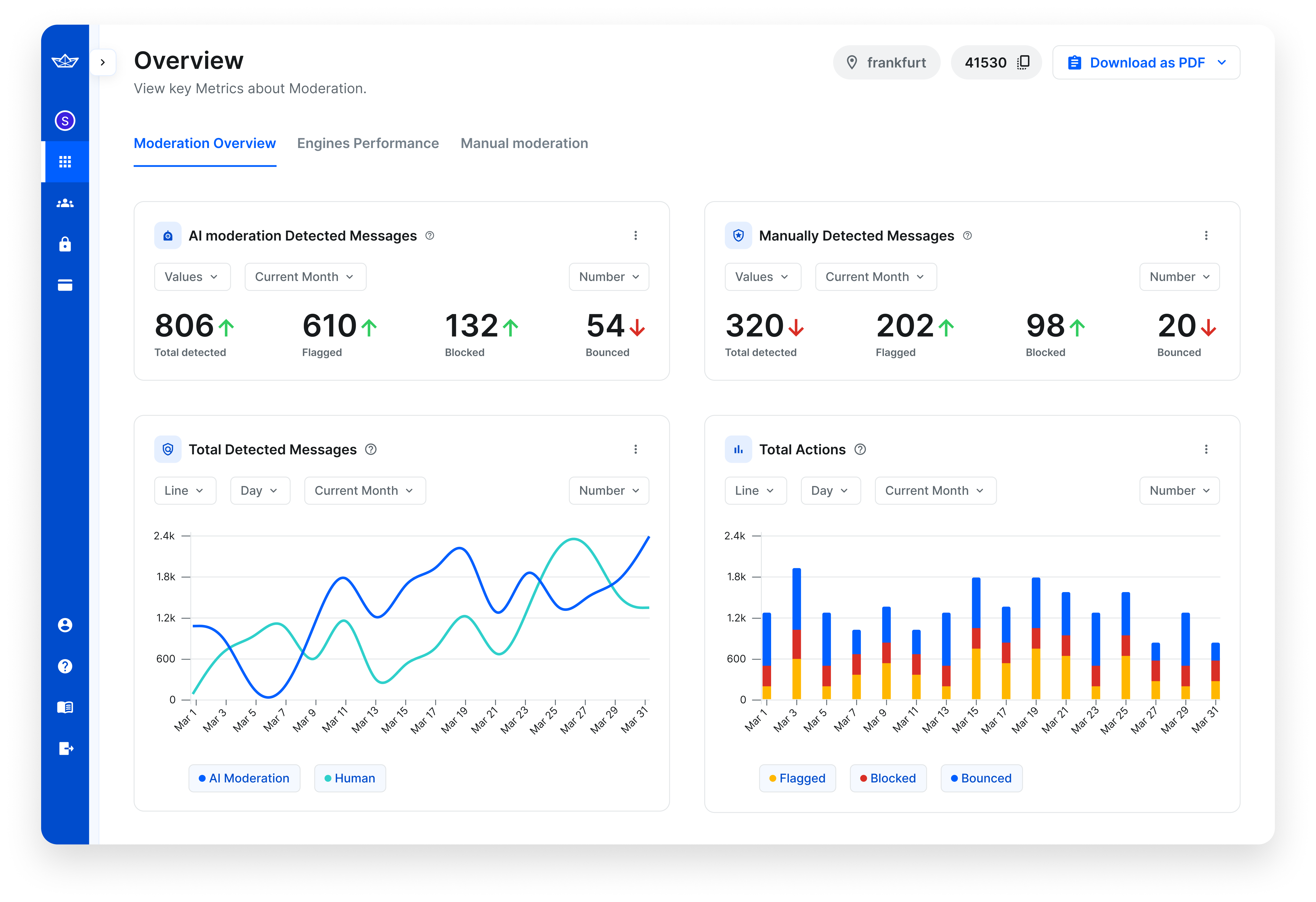
Task: Open the Current Month selector on Total Actions
Action: click(935, 490)
